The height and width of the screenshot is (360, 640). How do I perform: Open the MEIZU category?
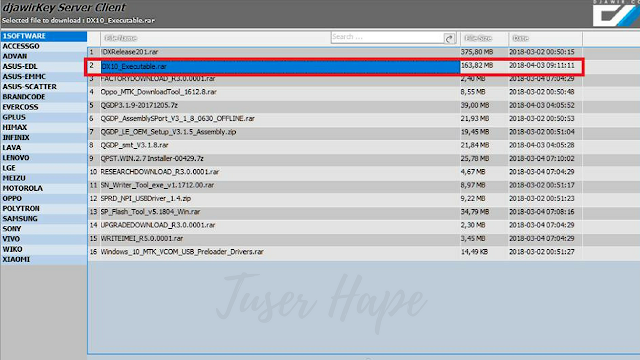44,178
